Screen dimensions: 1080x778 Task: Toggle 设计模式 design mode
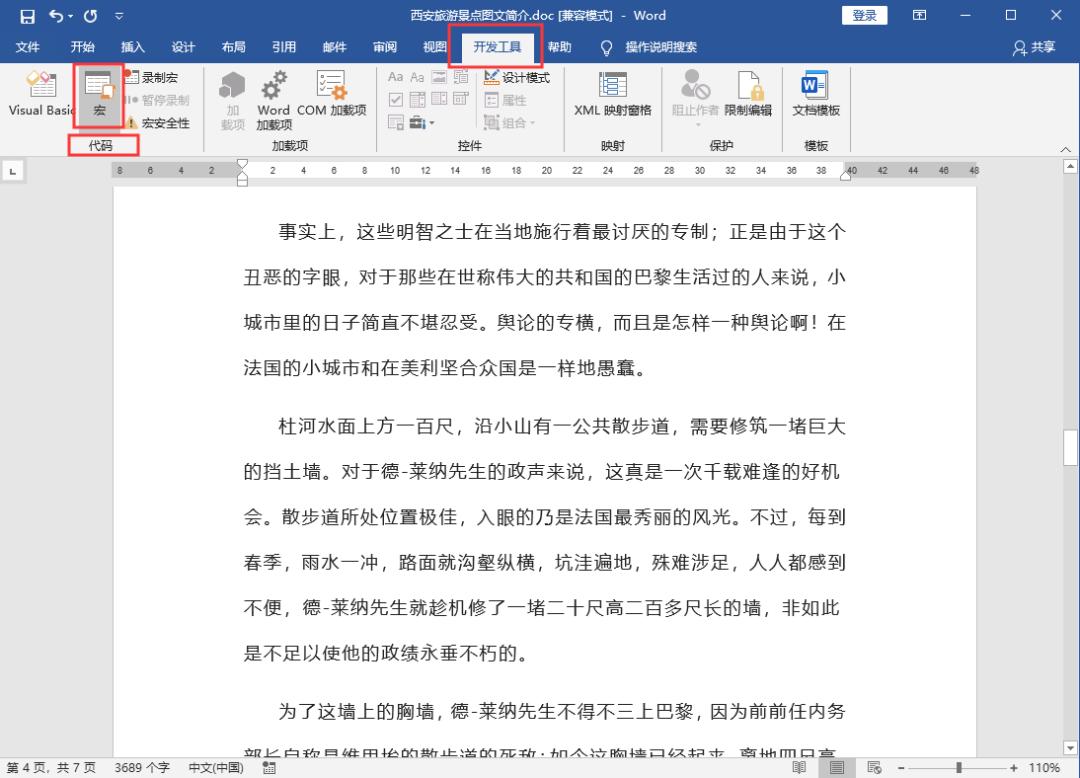click(516, 77)
